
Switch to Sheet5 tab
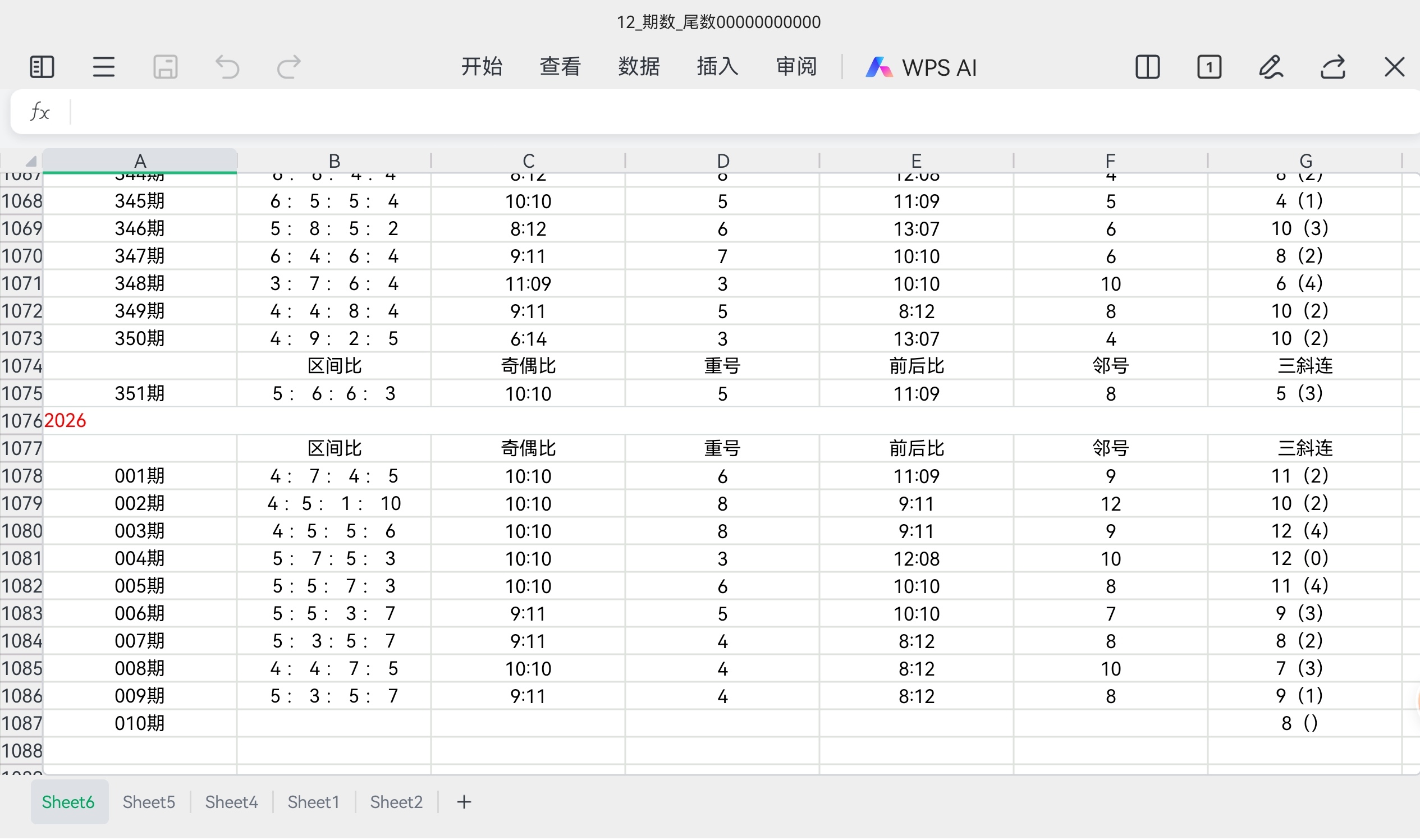click(149, 802)
